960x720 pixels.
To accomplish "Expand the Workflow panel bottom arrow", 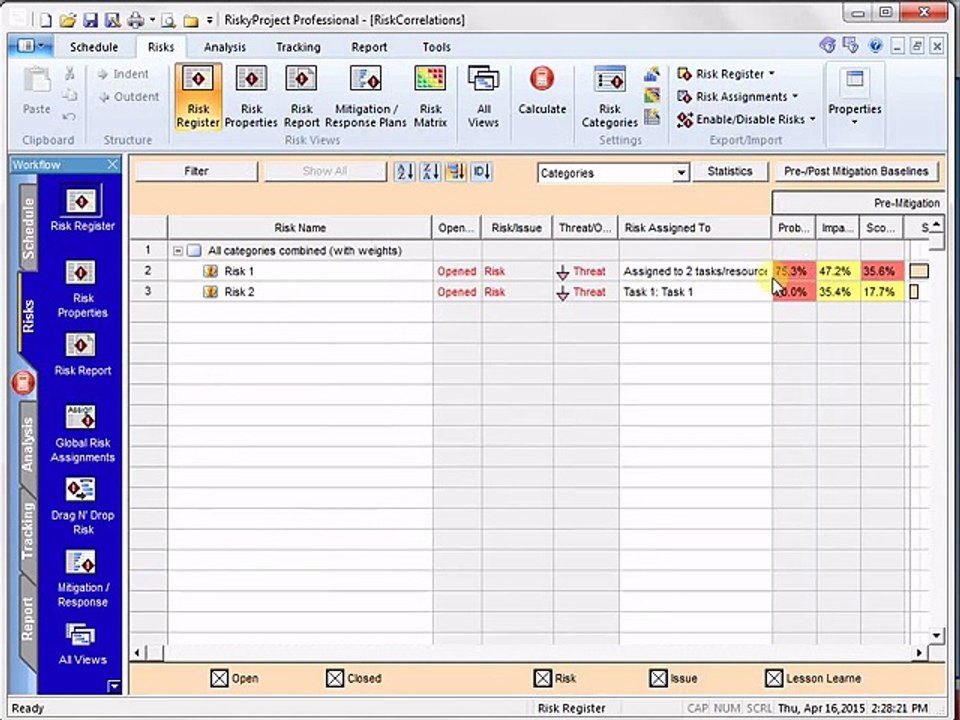I will tap(114, 686).
